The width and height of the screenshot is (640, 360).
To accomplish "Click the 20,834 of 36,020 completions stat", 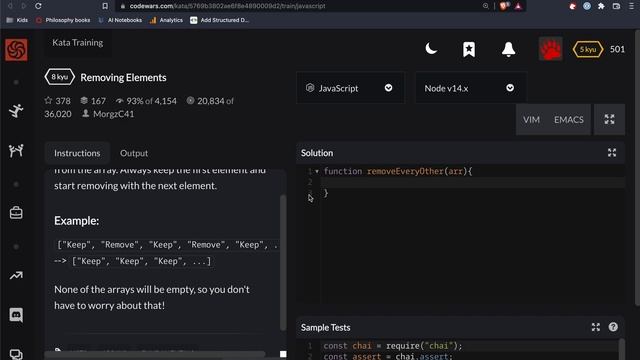I will coord(139,107).
